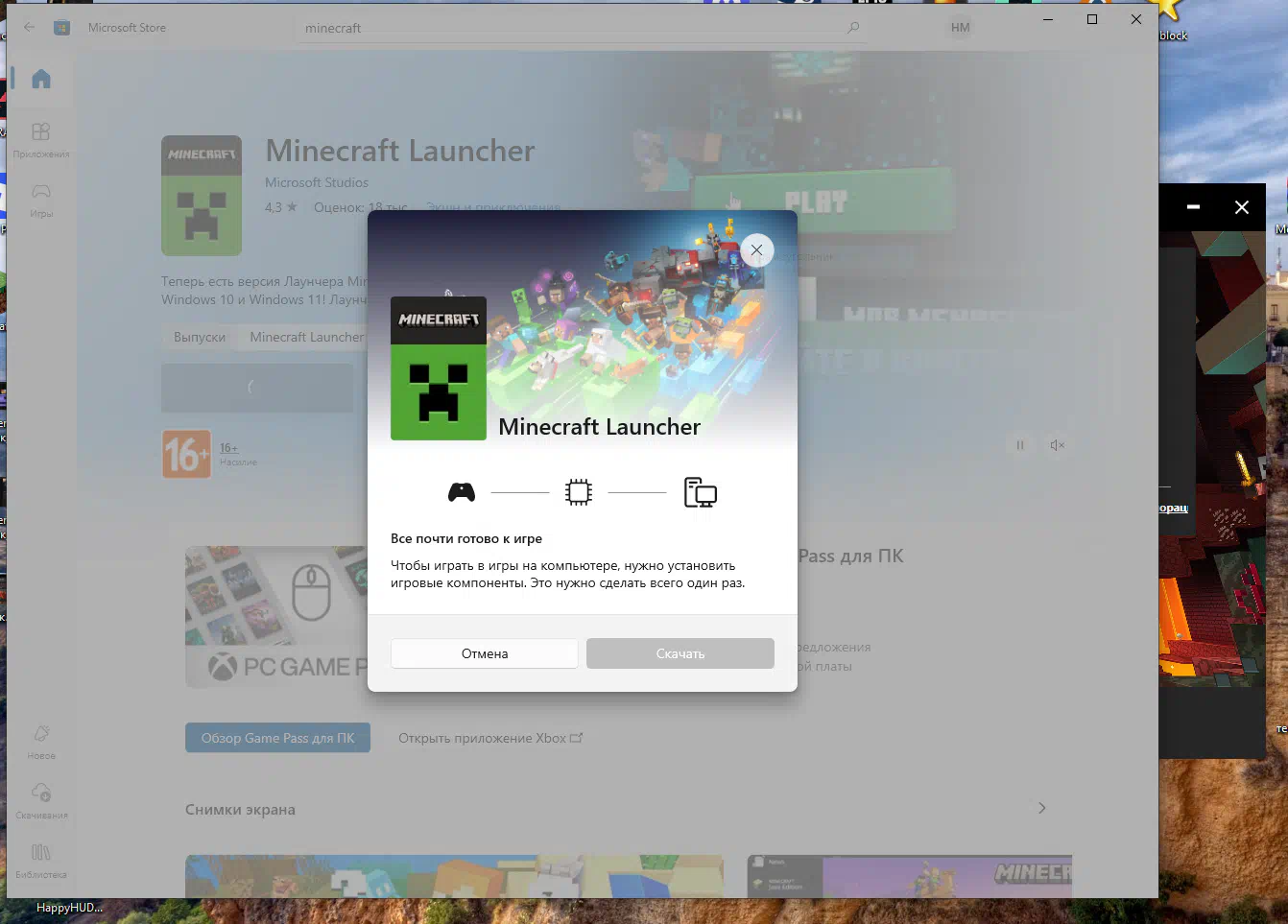The width and height of the screenshot is (1288, 924).
Task: Click the loading install button
Action: point(257,388)
